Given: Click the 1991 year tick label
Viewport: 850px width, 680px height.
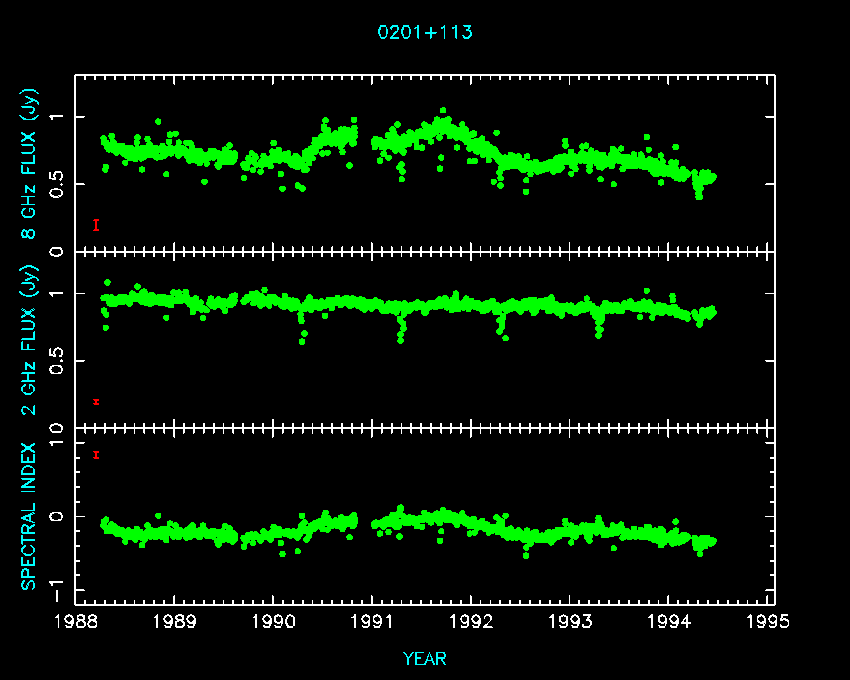Looking at the screenshot, I should click(x=373, y=622).
